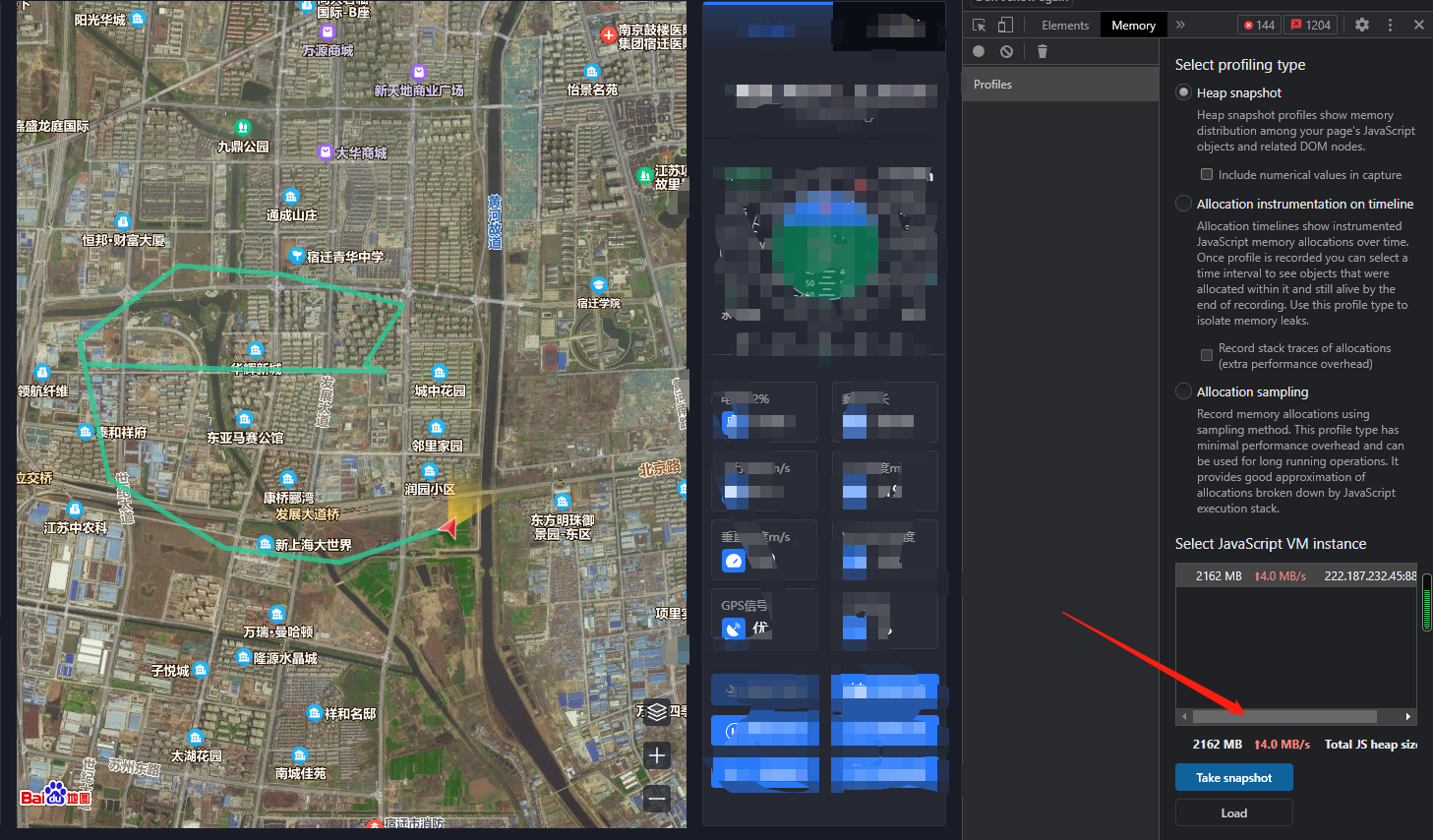Screen dimensions: 1433x840
Task: Click the collect garbage trash icon
Action: point(1043,51)
